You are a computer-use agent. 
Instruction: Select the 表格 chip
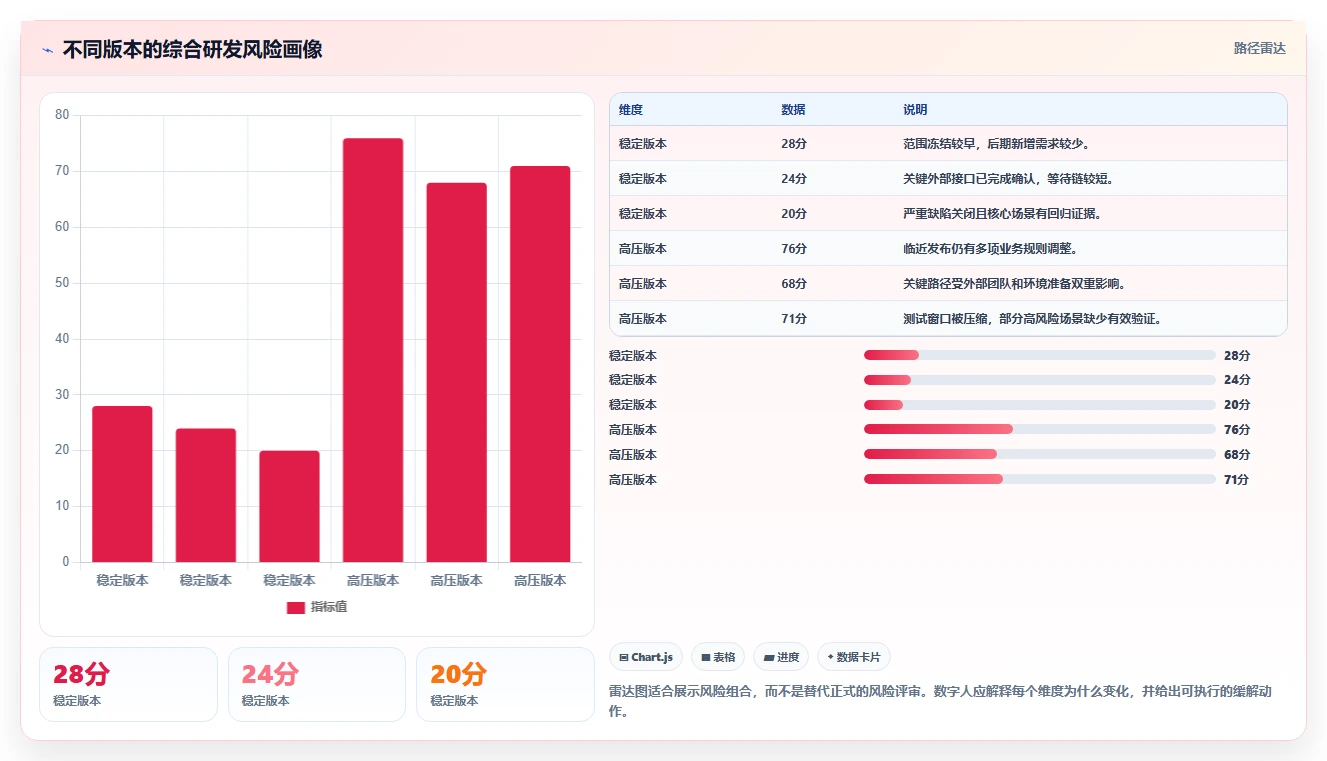pyautogui.click(x=718, y=657)
